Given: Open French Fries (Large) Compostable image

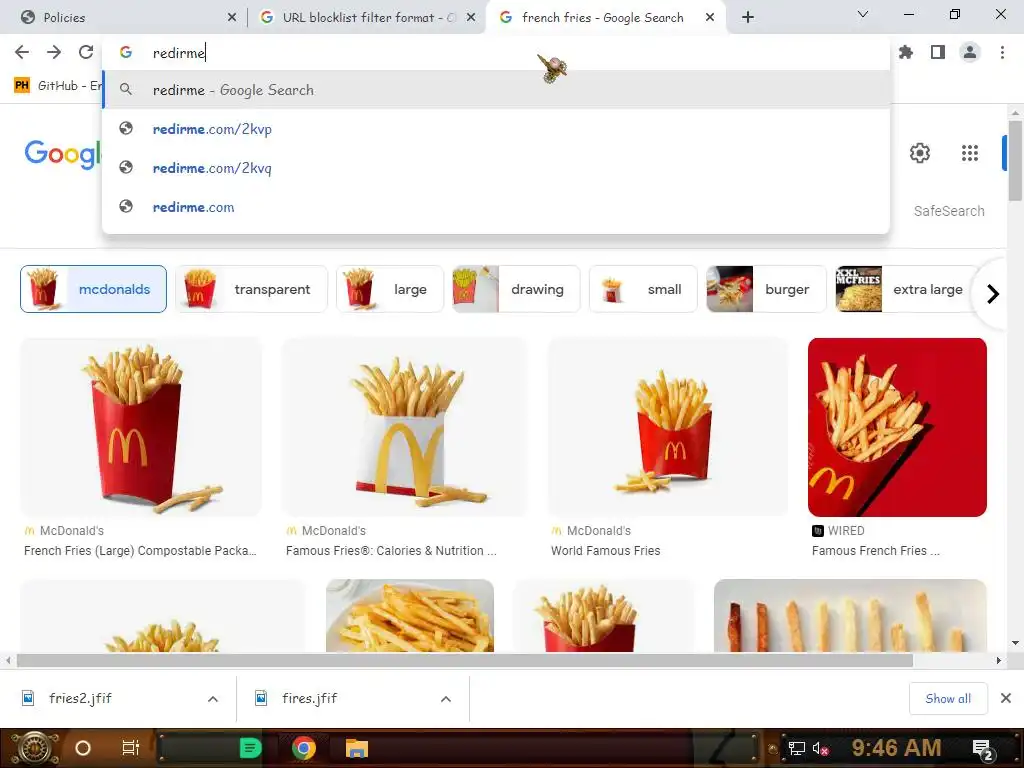Looking at the screenshot, I should pyautogui.click(x=141, y=427).
